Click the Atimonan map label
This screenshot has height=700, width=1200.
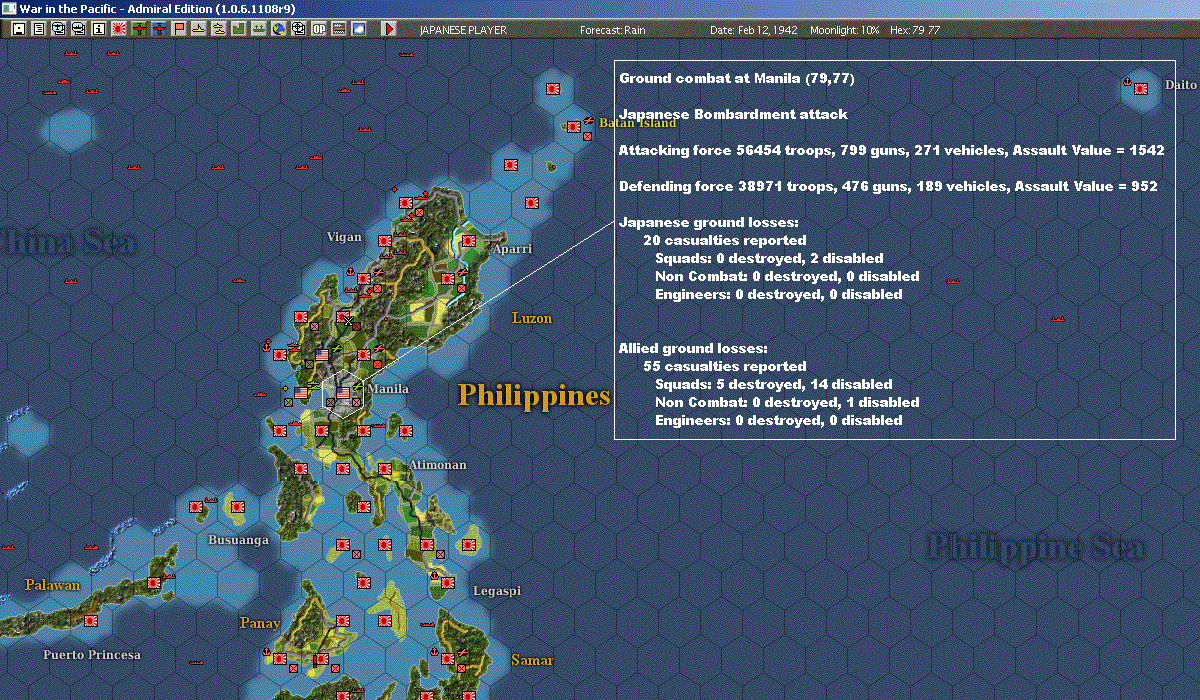pos(437,465)
